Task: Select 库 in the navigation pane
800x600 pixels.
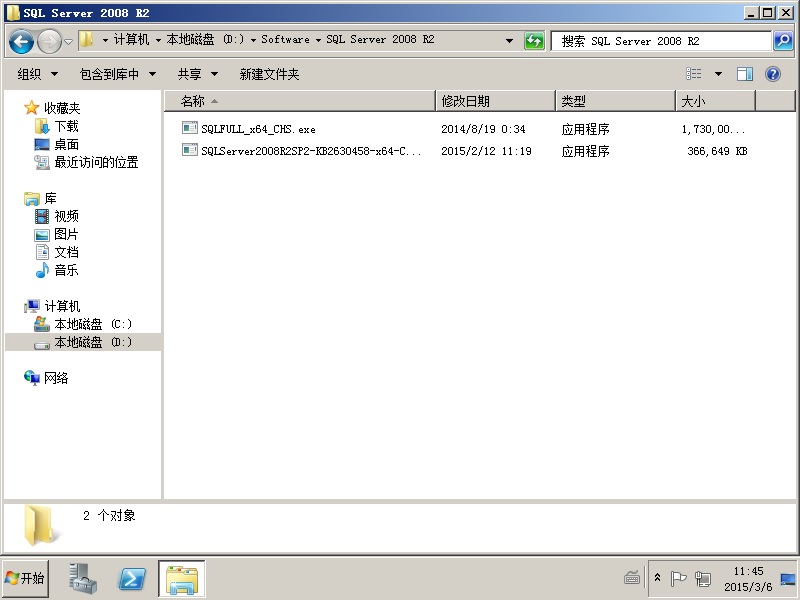Action: (x=50, y=198)
